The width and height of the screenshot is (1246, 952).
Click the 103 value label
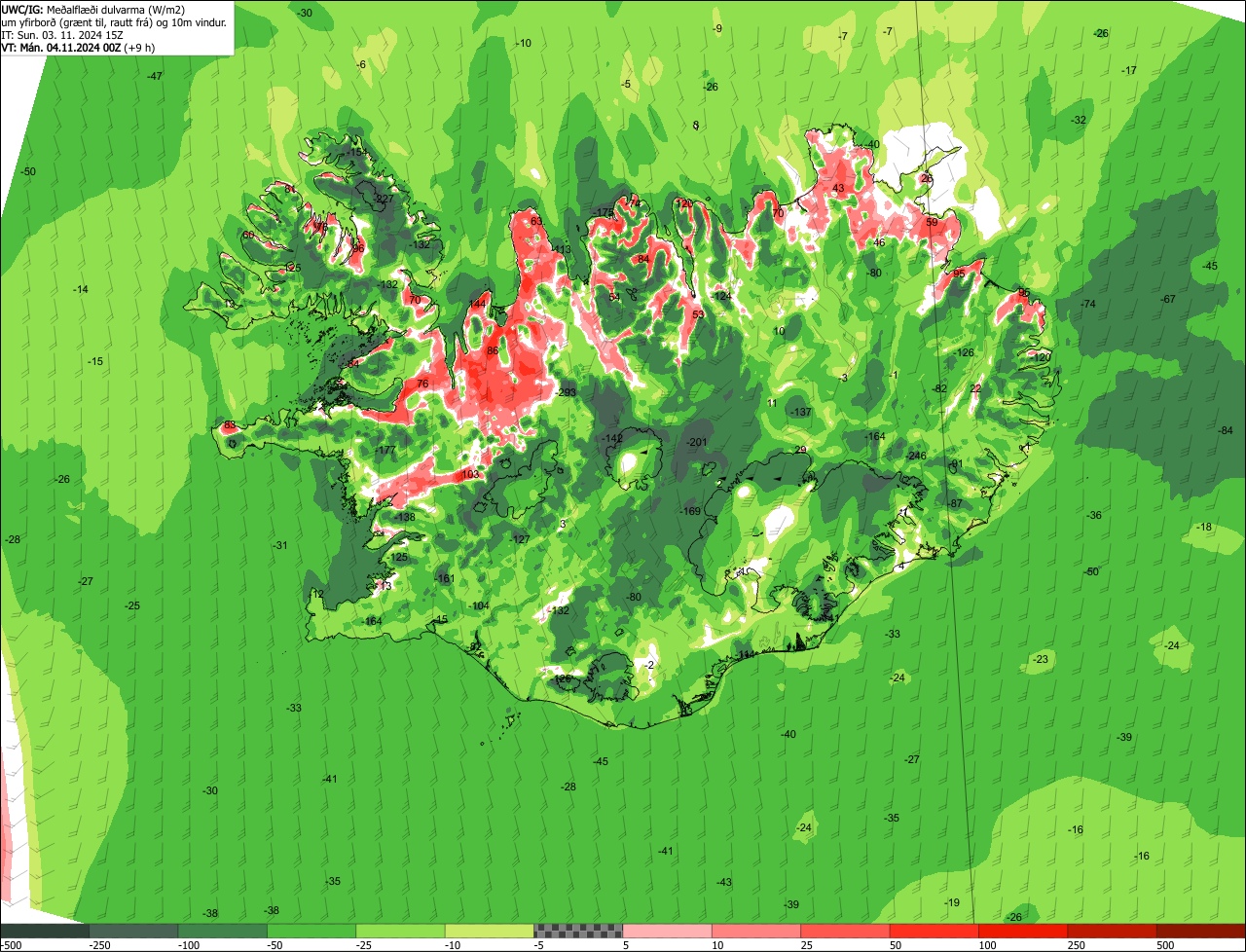coord(470,474)
